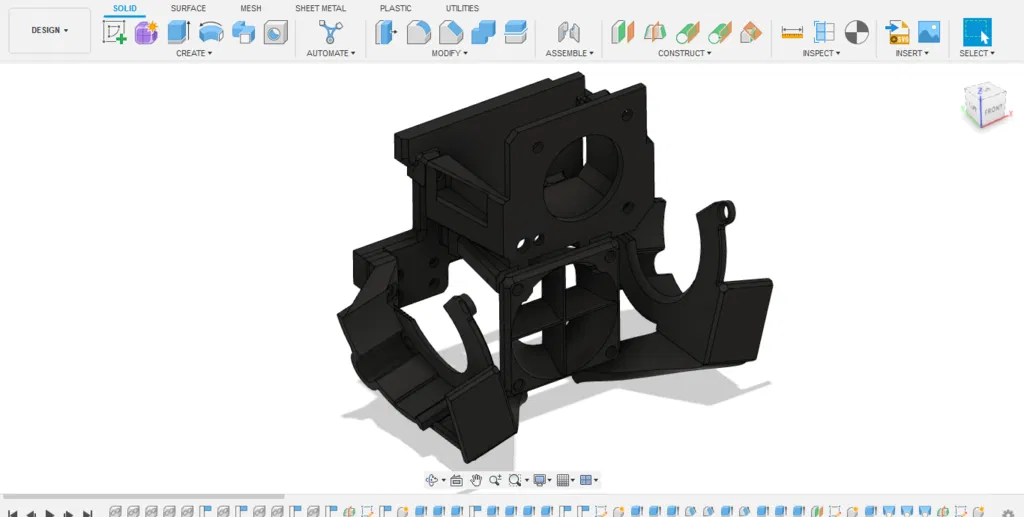The height and width of the screenshot is (517, 1024).
Task: Select the Revolve tool icon
Action: (x=211, y=32)
